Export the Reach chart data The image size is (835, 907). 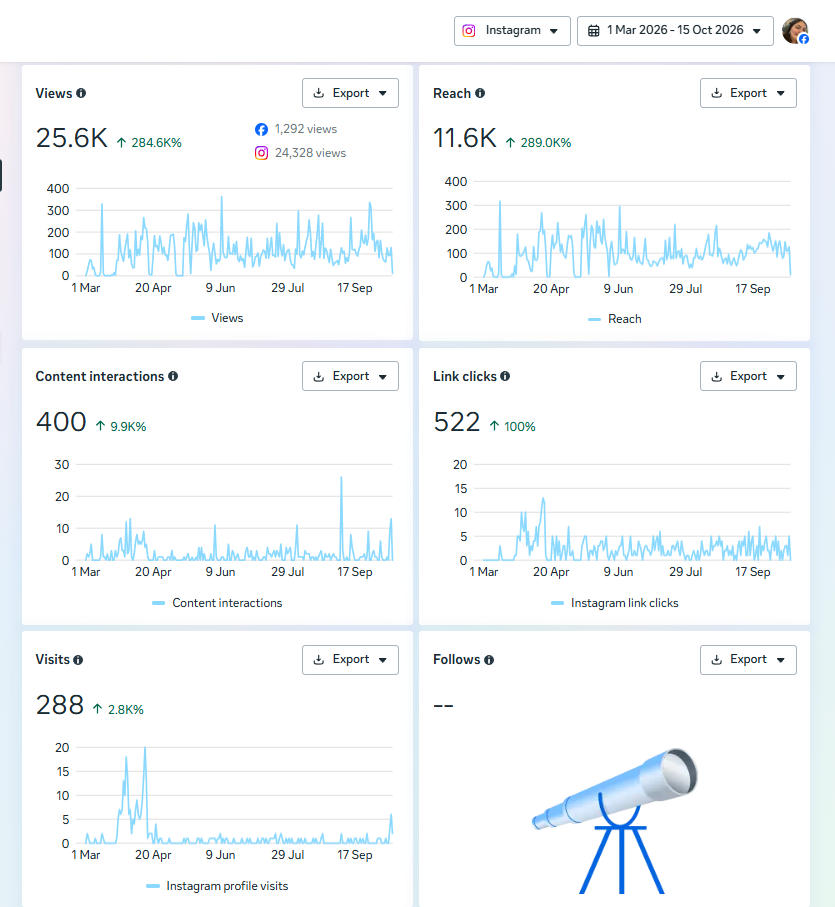pyautogui.click(x=748, y=93)
